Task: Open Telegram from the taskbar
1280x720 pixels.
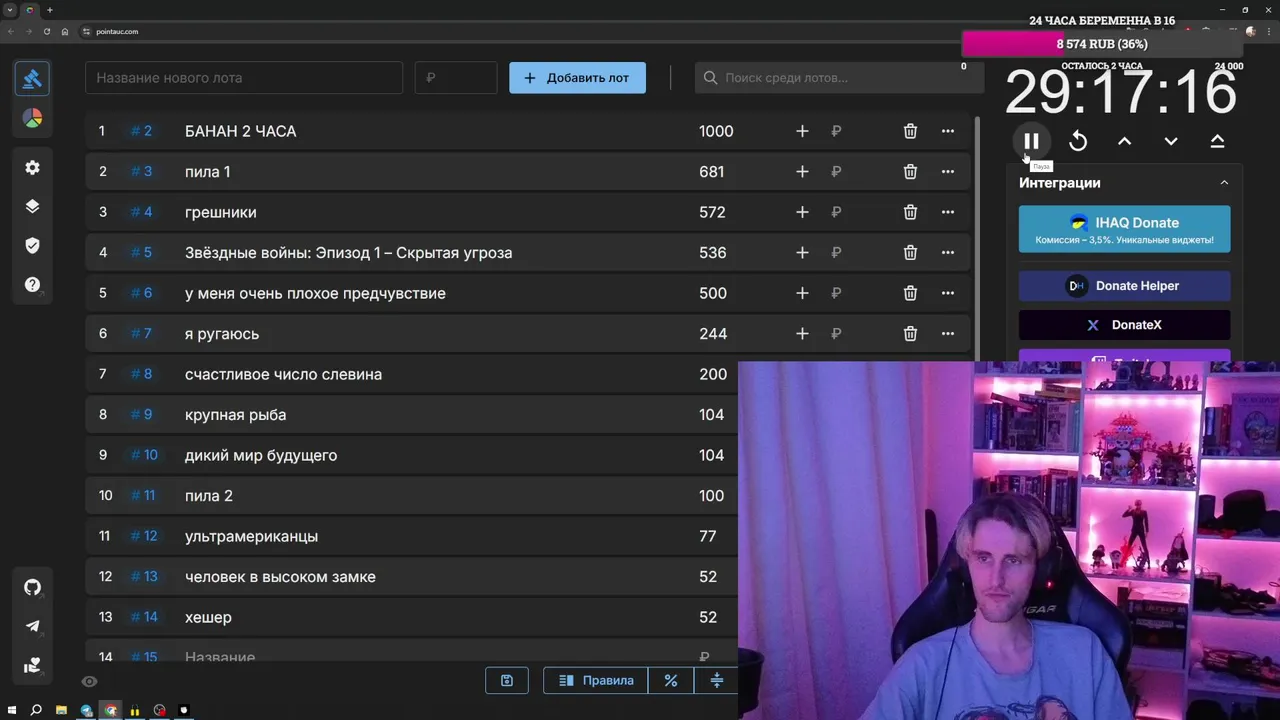Action: (86, 710)
